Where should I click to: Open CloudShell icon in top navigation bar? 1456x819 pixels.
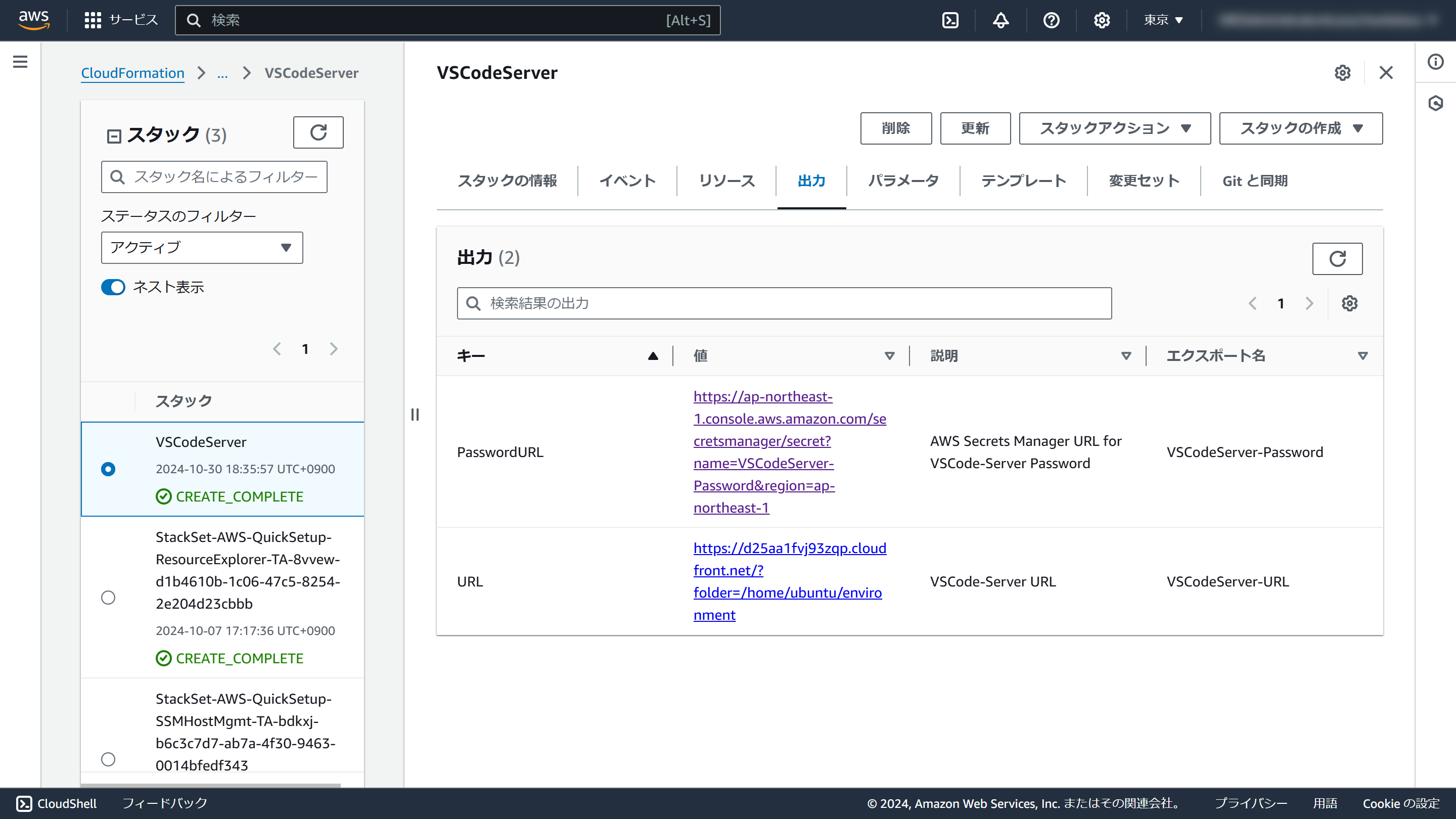[950, 20]
